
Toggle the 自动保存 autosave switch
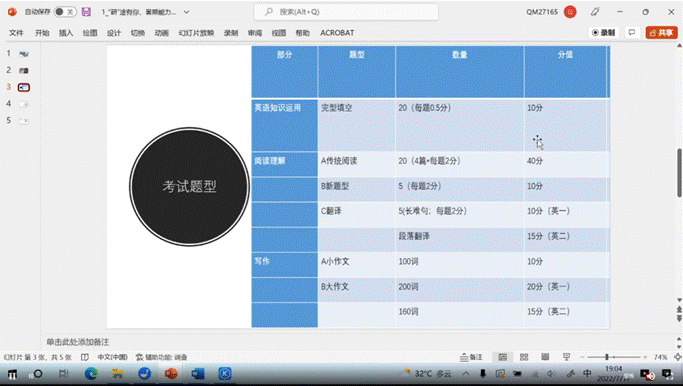(65, 12)
